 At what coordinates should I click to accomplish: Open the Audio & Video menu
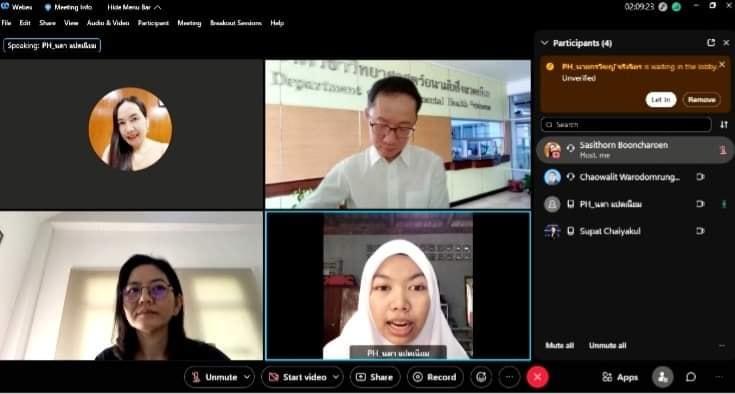point(108,22)
